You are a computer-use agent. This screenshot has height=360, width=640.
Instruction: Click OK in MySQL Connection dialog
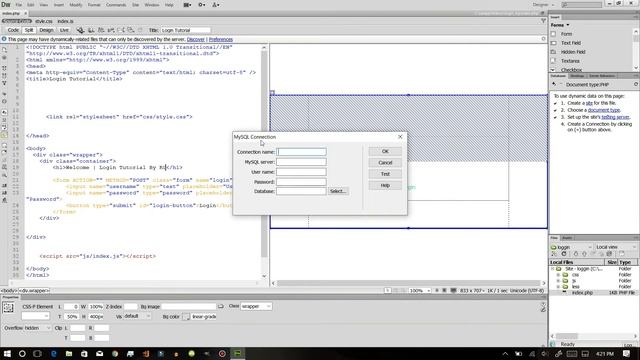[x=385, y=151]
